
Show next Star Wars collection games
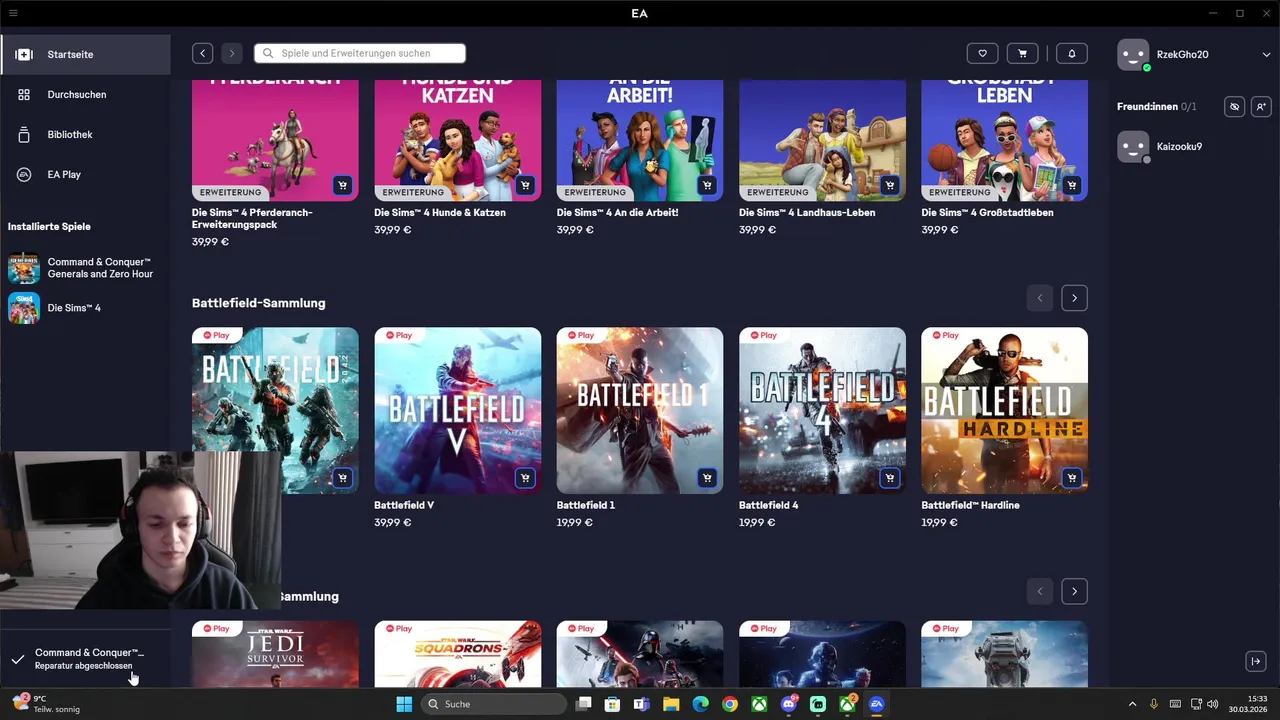[x=1074, y=591]
